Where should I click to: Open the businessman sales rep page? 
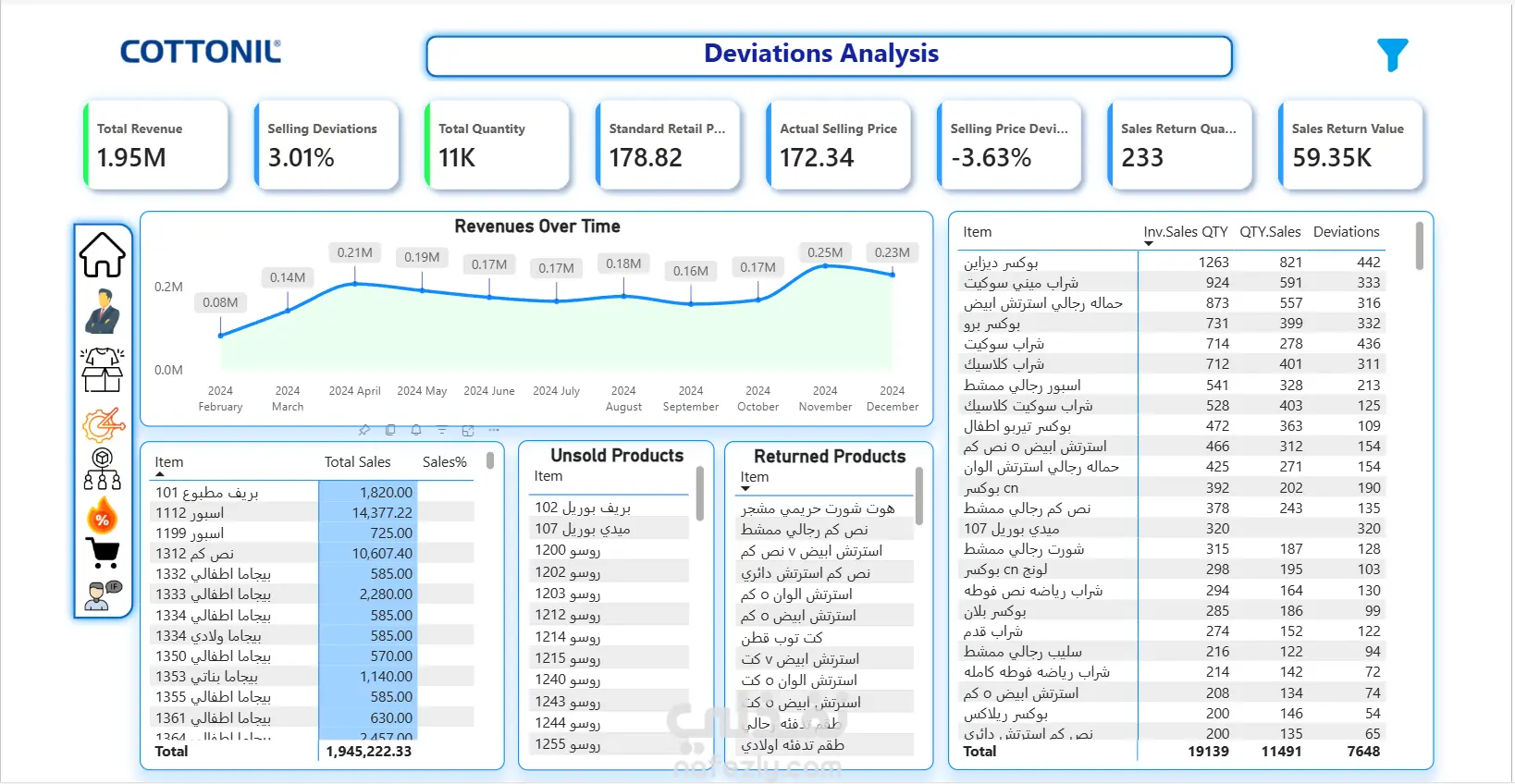click(x=102, y=311)
